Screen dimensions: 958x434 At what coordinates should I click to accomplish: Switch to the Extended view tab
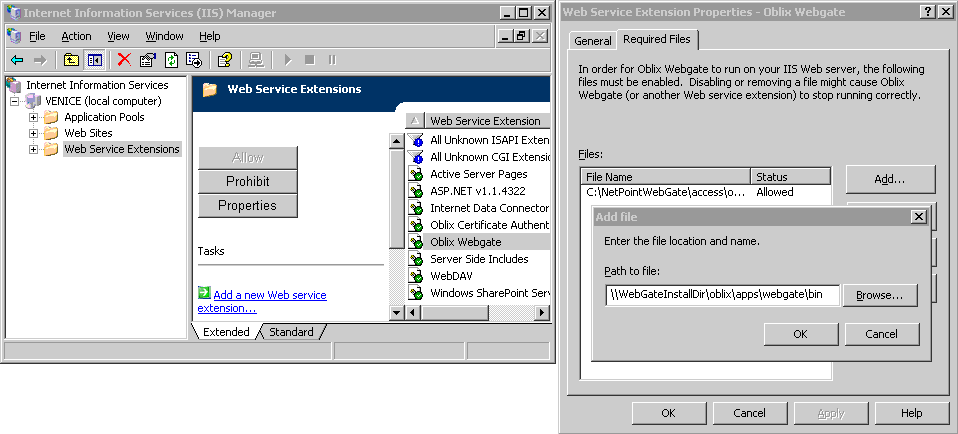(x=225, y=332)
